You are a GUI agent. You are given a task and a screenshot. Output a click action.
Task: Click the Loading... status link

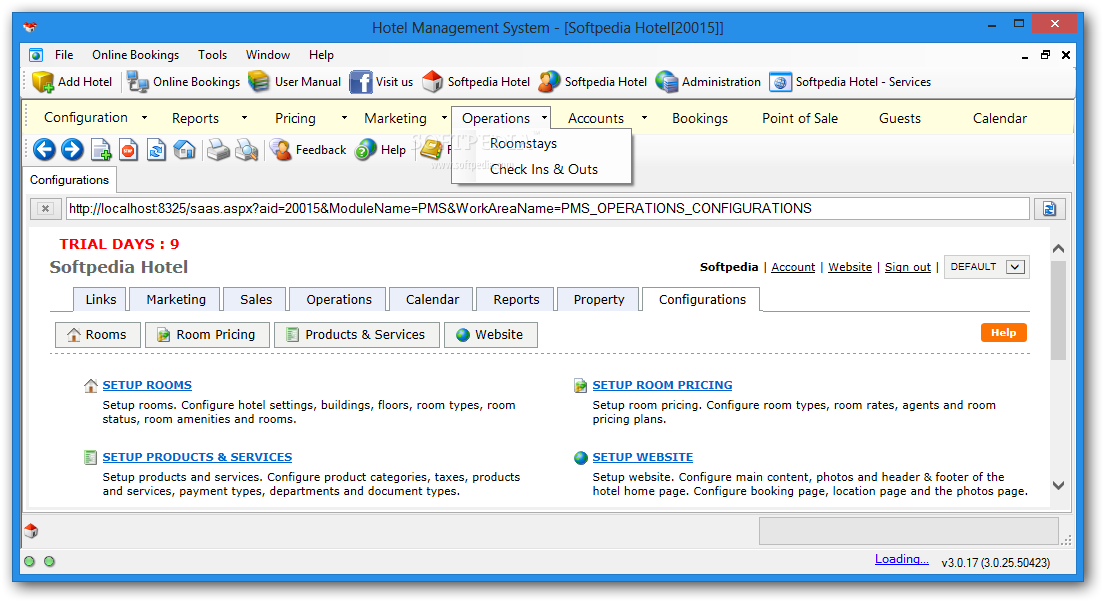901,559
